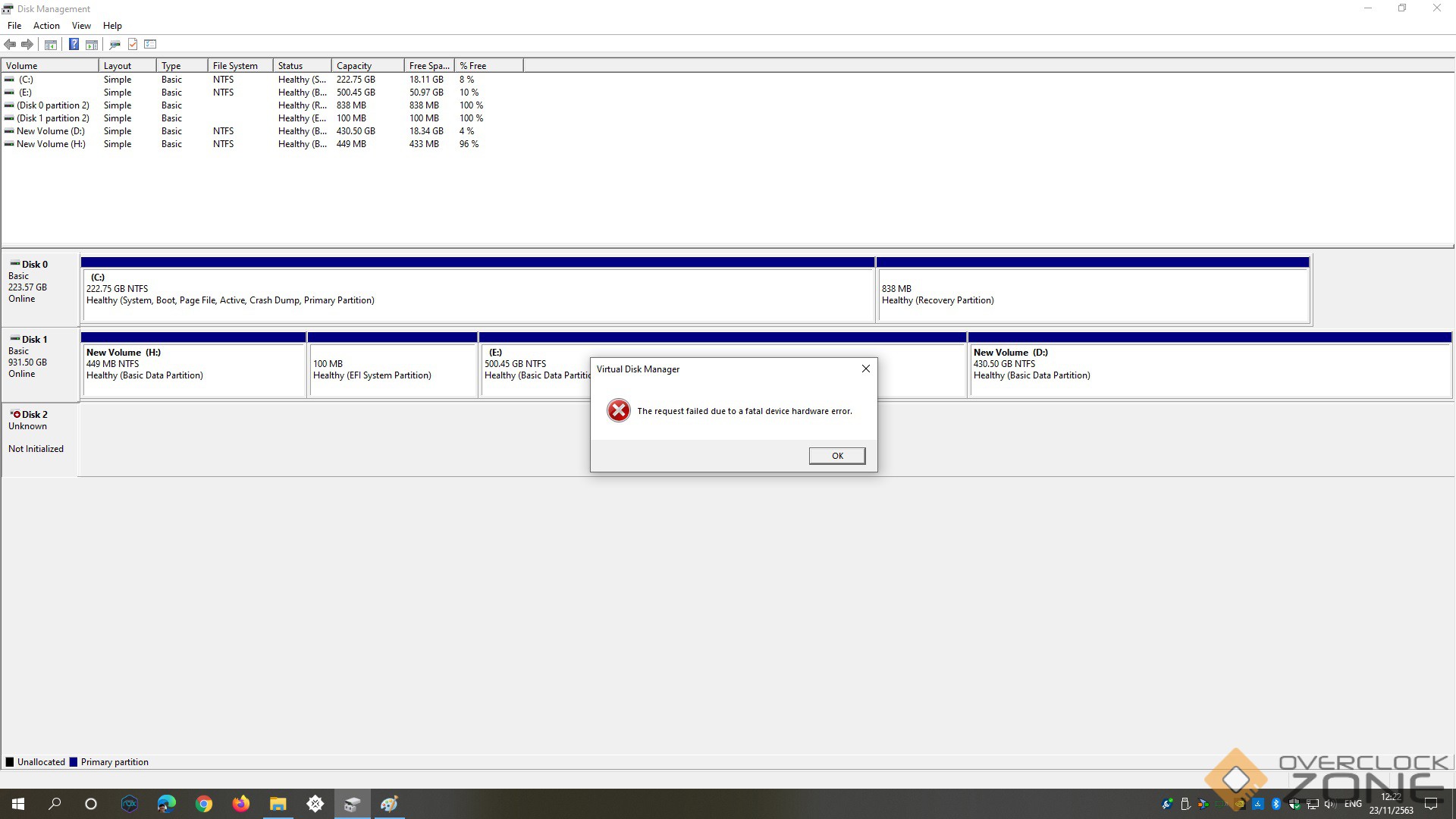The width and height of the screenshot is (1456, 819).
Task: Open the Action menu
Action: coord(46,25)
